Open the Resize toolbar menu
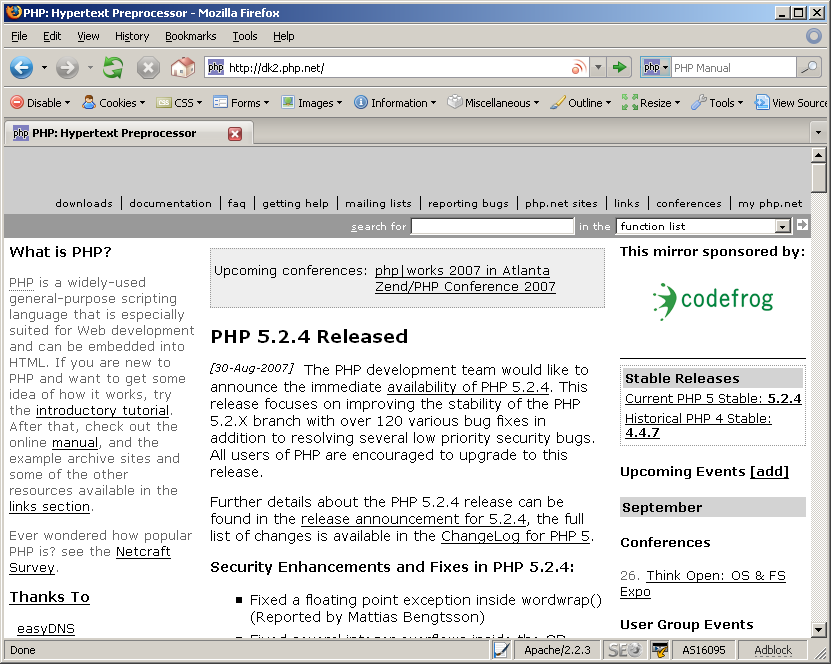Screen dimensions: 831x664 pos(651,103)
